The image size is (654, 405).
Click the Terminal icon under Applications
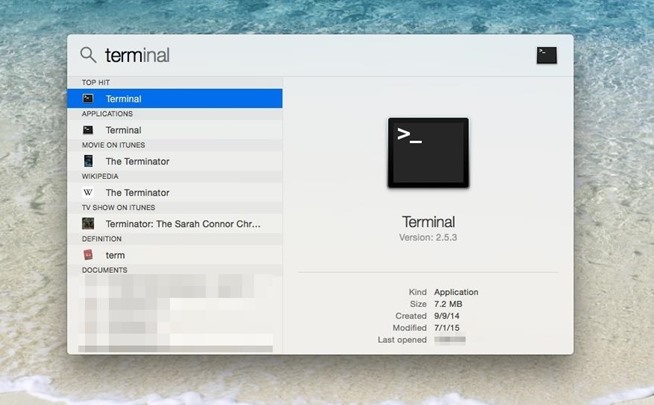[x=88, y=130]
